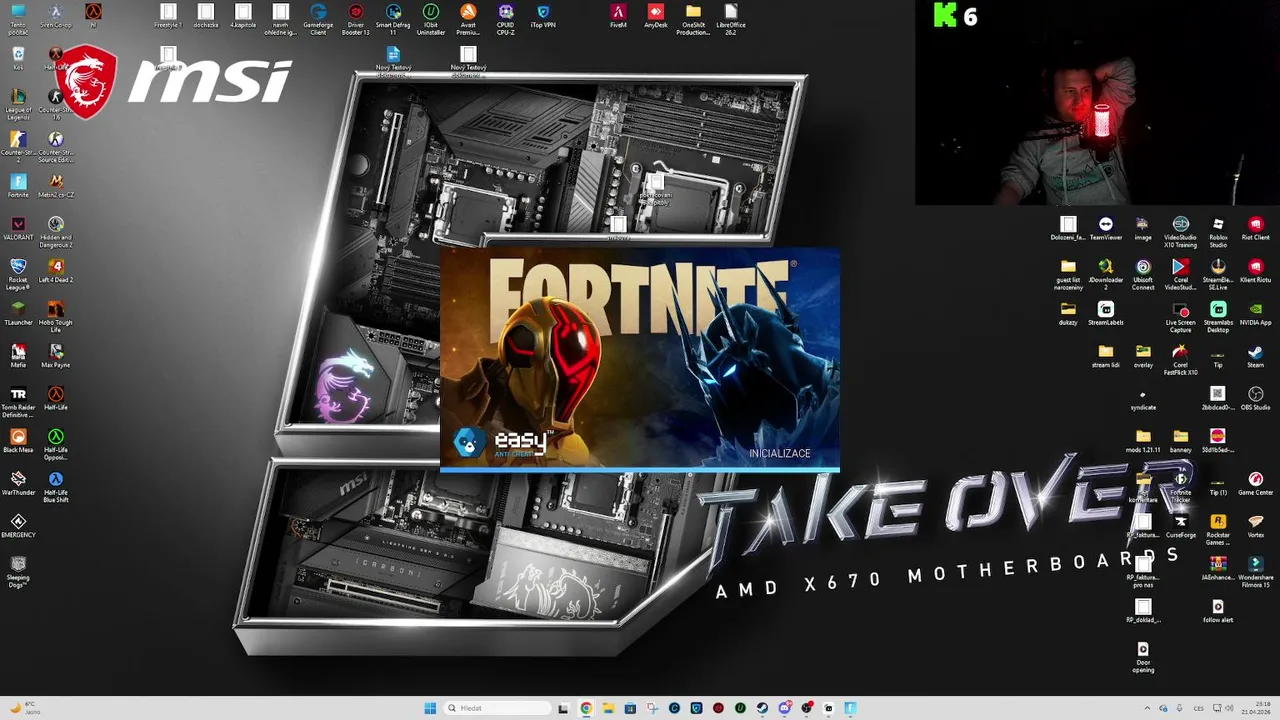Open Driver Booster 13 shortcut
1280x720 pixels.
click(356, 17)
